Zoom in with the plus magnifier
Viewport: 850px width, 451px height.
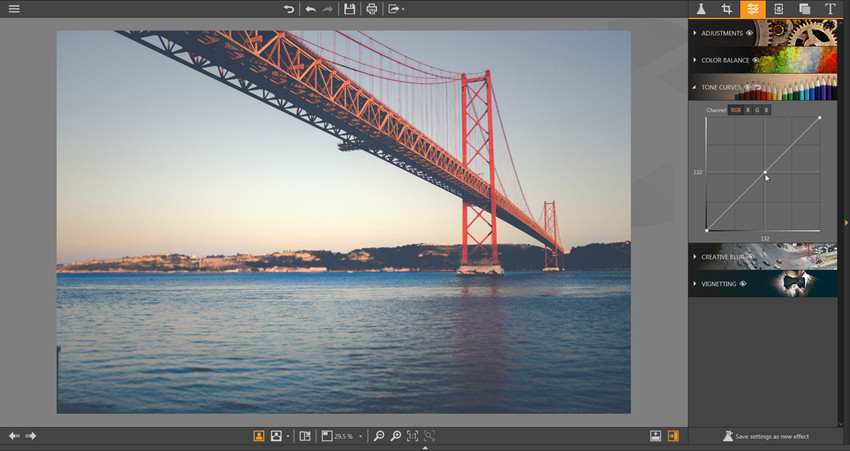pyautogui.click(x=396, y=436)
